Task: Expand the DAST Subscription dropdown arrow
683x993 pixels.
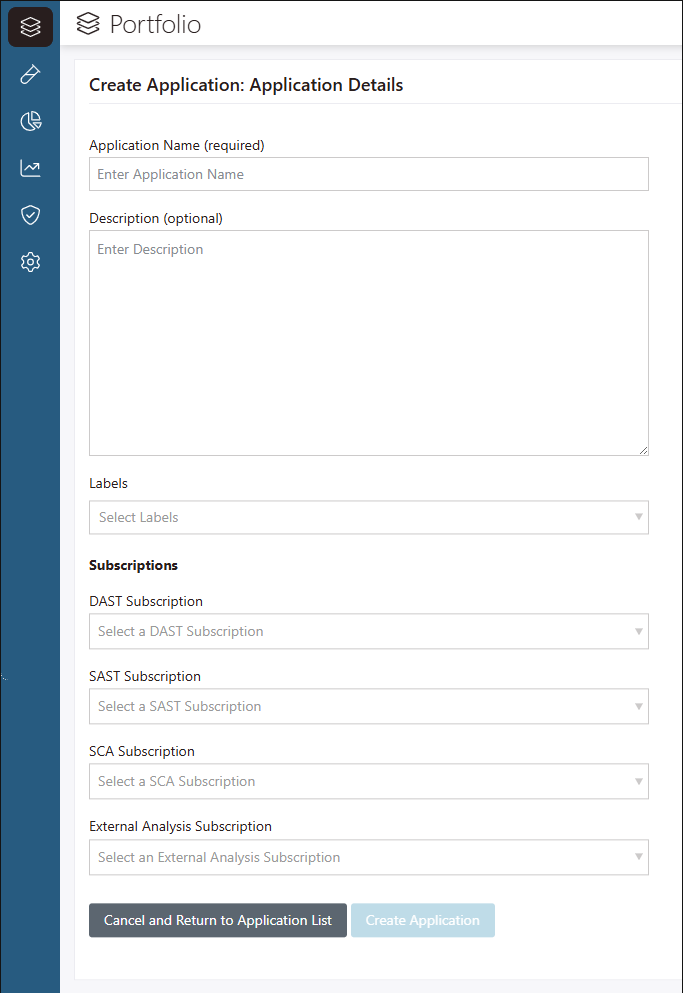Action: tap(638, 631)
